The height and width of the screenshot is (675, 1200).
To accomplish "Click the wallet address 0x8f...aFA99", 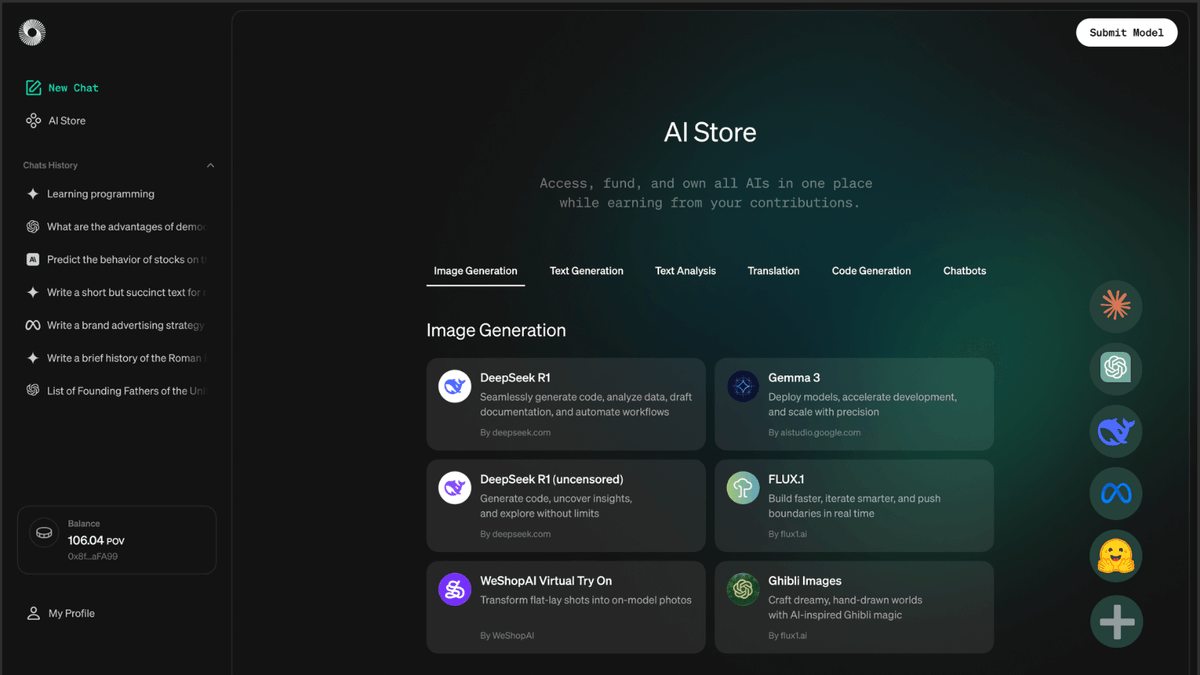I will pos(93,556).
